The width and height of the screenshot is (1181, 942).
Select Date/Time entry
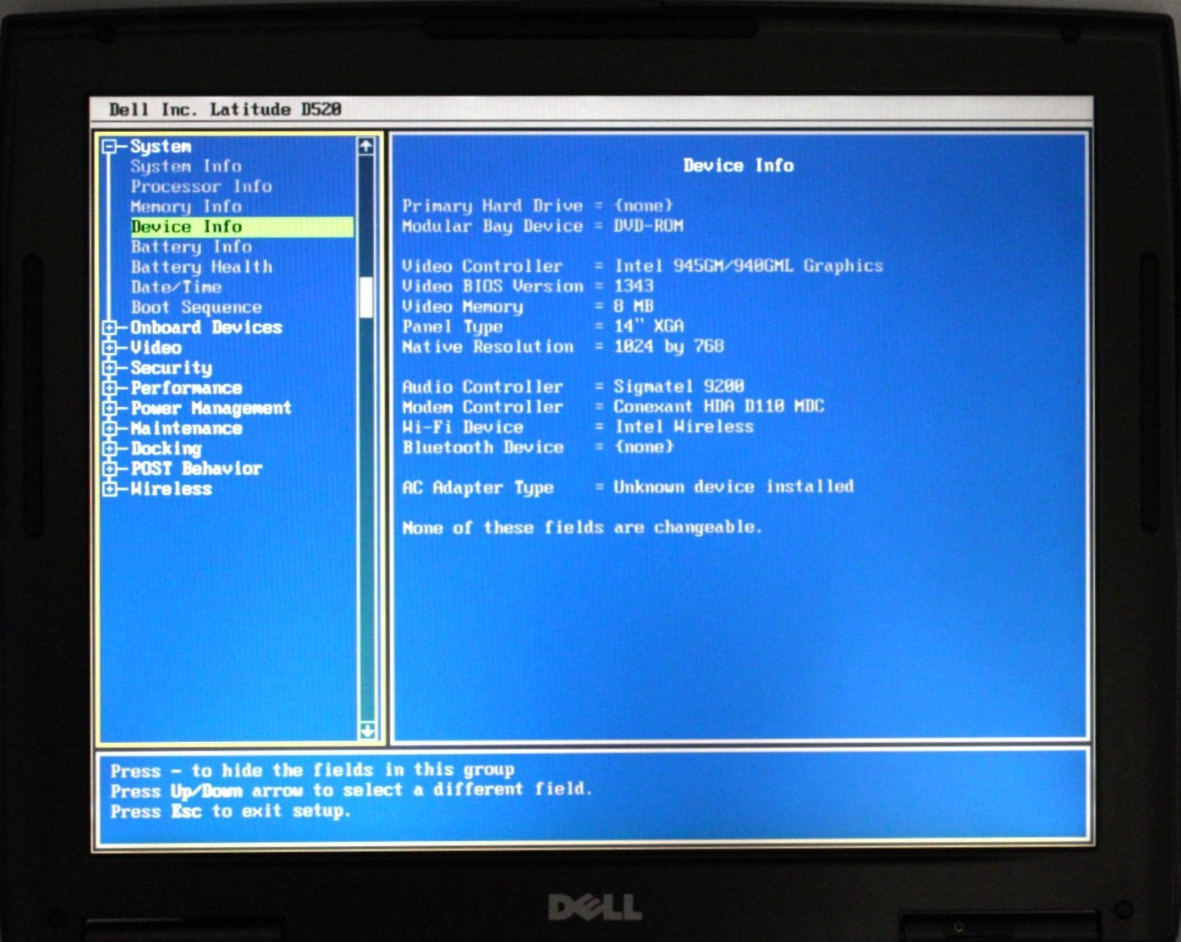click(x=176, y=287)
